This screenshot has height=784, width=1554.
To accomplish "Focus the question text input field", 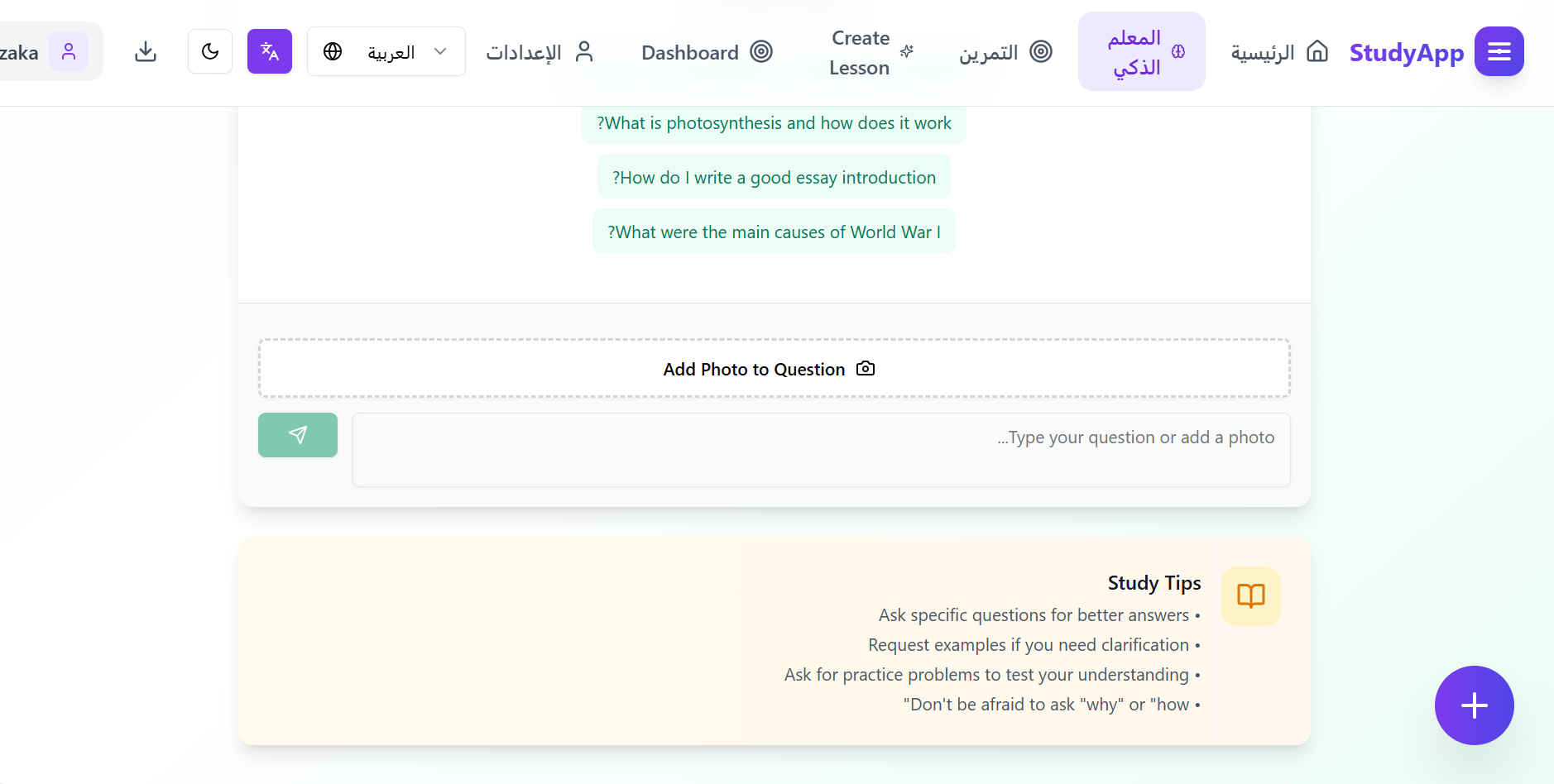I will point(821,450).
